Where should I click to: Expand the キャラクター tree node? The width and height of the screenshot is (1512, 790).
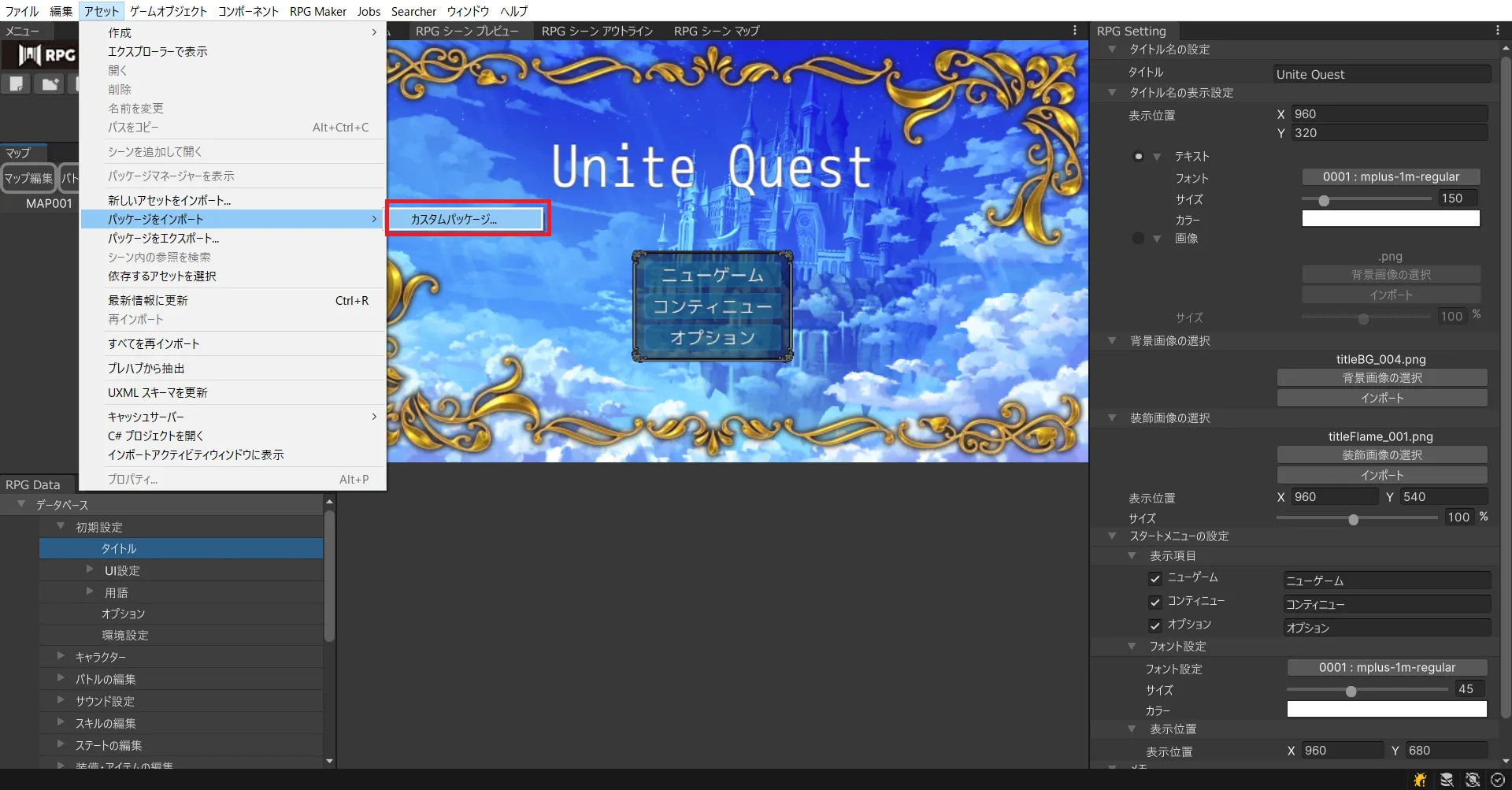point(61,656)
